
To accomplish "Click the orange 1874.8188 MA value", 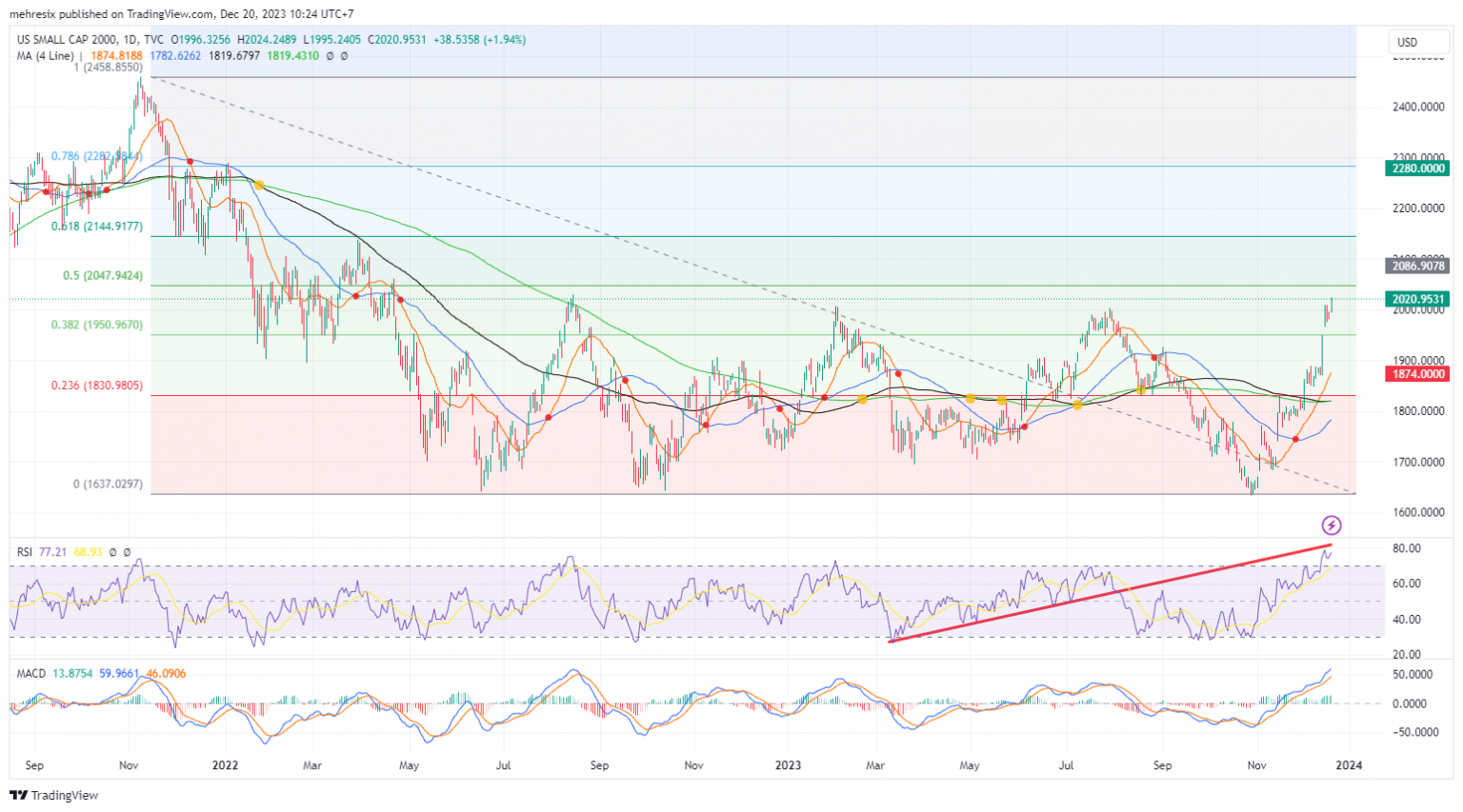I will [x=115, y=56].
